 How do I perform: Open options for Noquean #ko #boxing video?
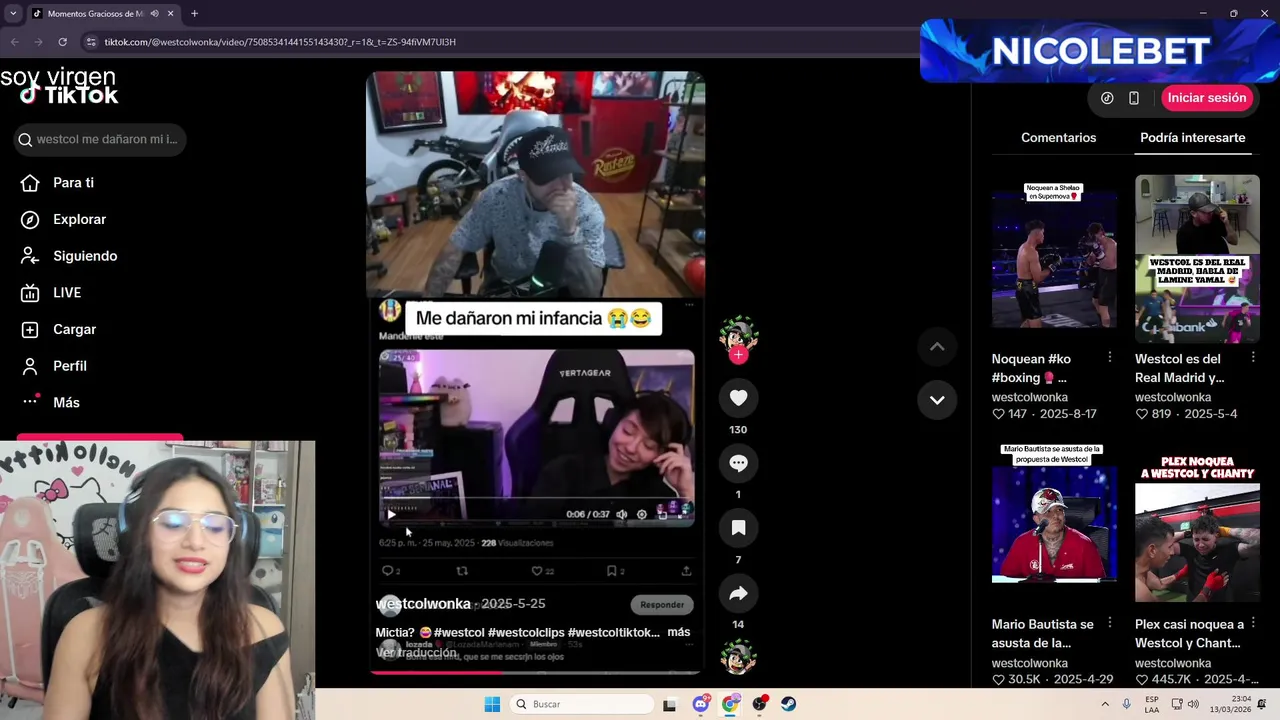click(x=1109, y=357)
